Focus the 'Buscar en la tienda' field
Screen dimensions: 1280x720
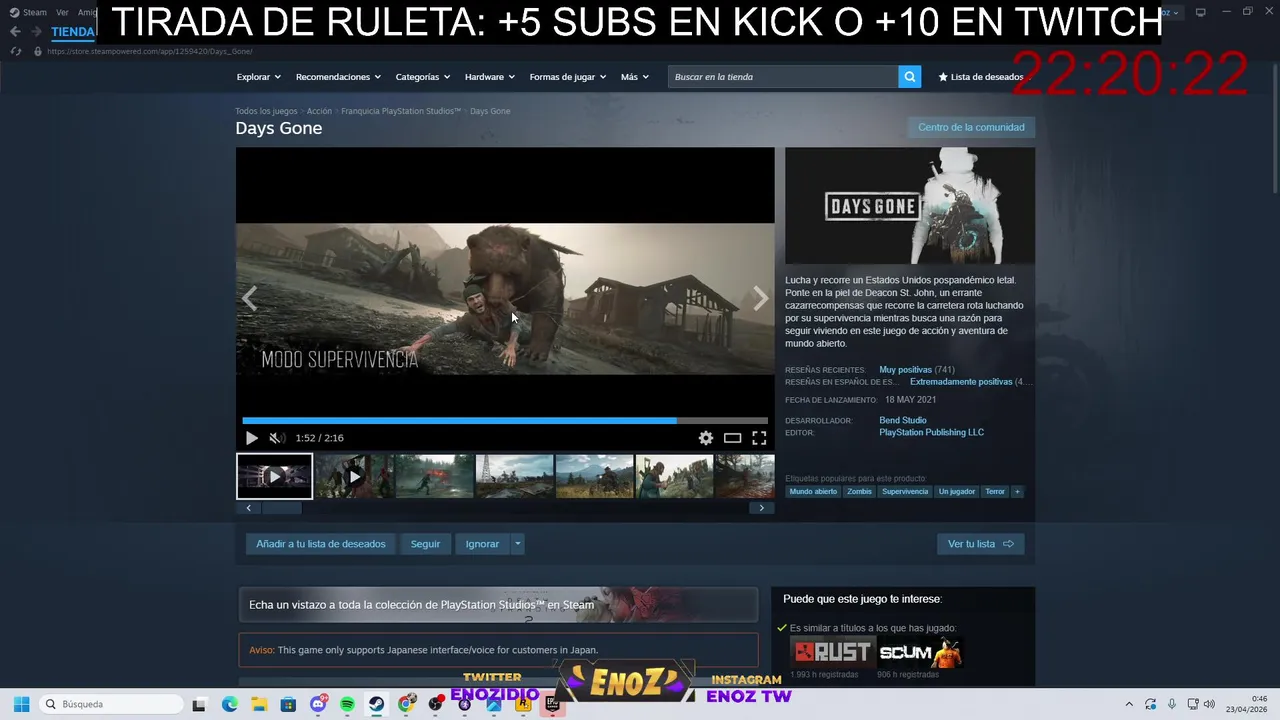pos(783,77)
